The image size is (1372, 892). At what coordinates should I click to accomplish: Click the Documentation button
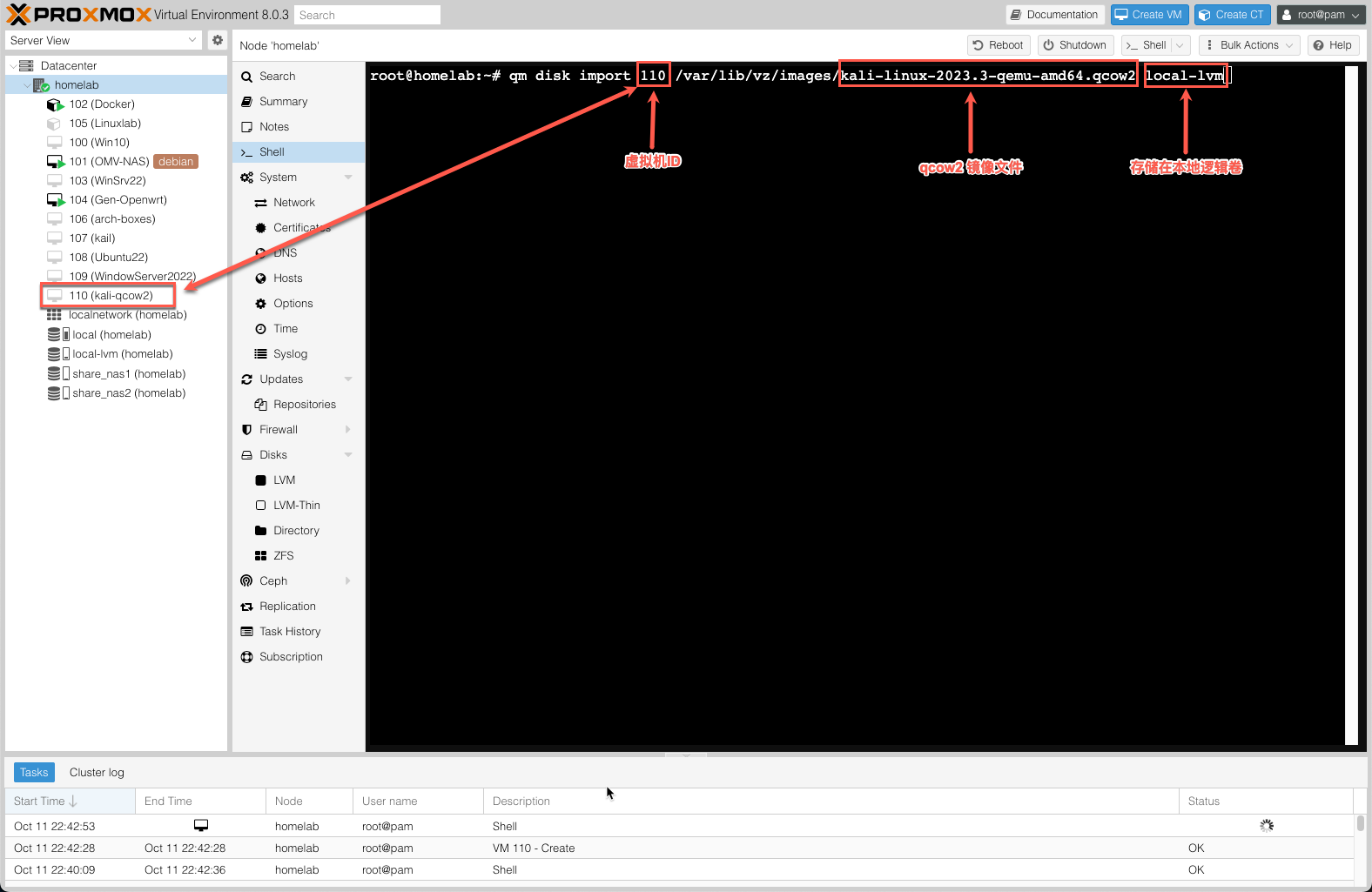pos(1055,15)
